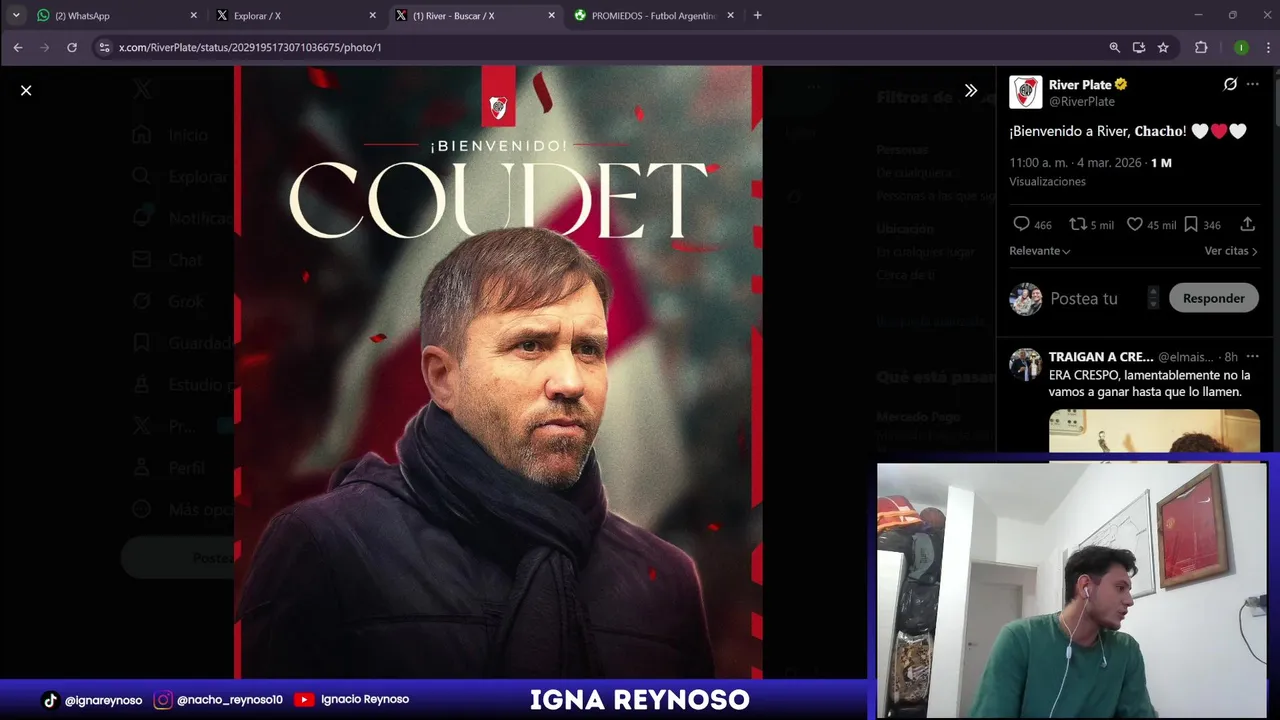Close the WhatsApp tab

click(194, 15)
